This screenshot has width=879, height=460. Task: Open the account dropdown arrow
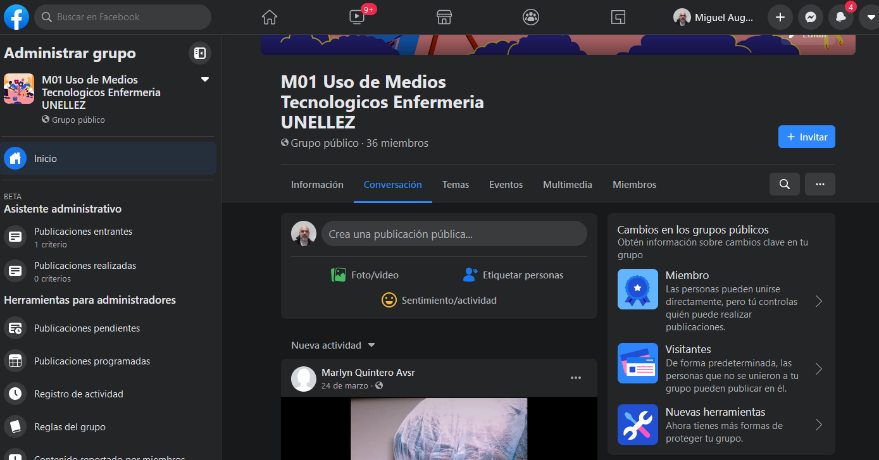click(871, 17)
